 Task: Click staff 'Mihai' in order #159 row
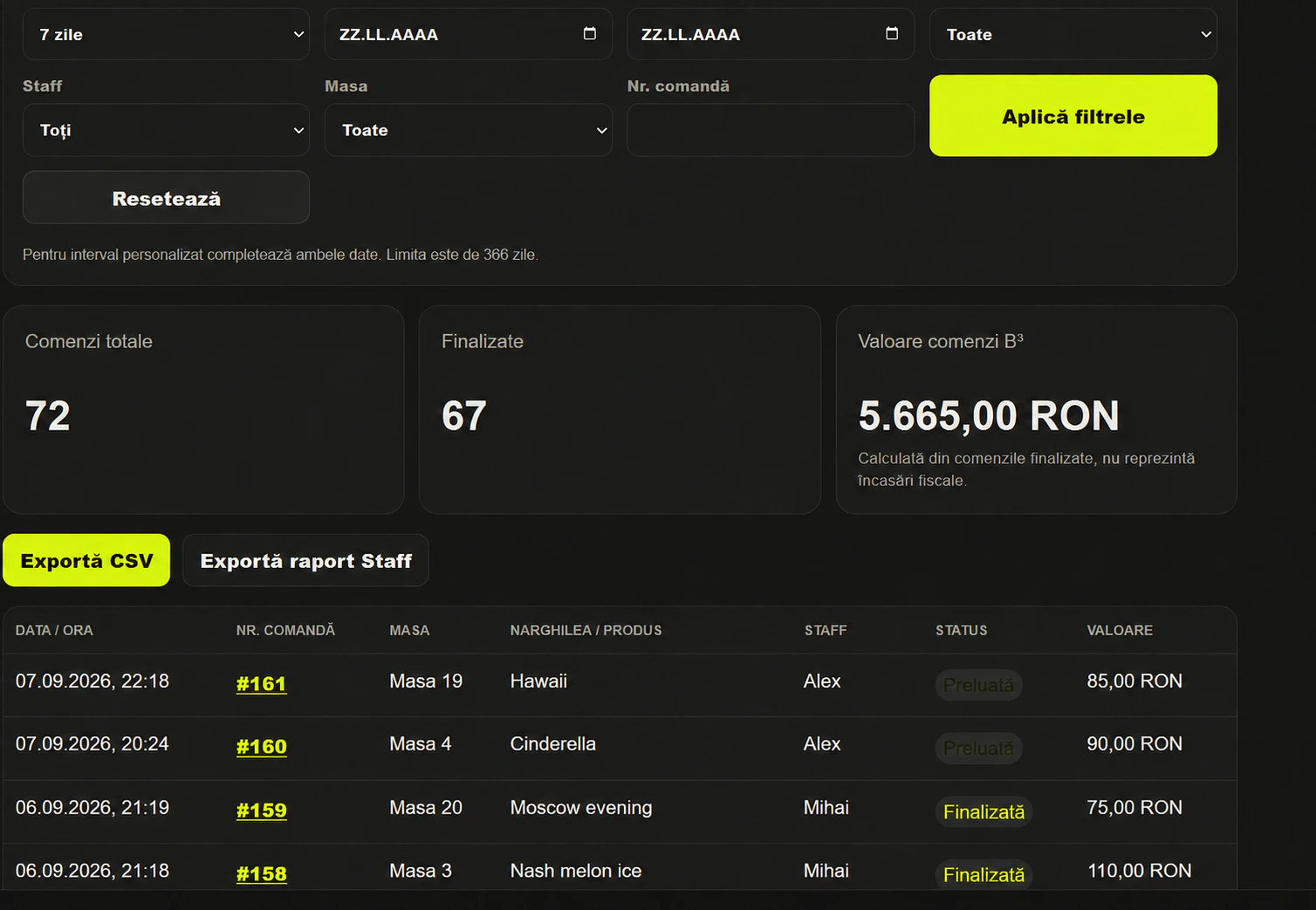(x=826, y=808)
